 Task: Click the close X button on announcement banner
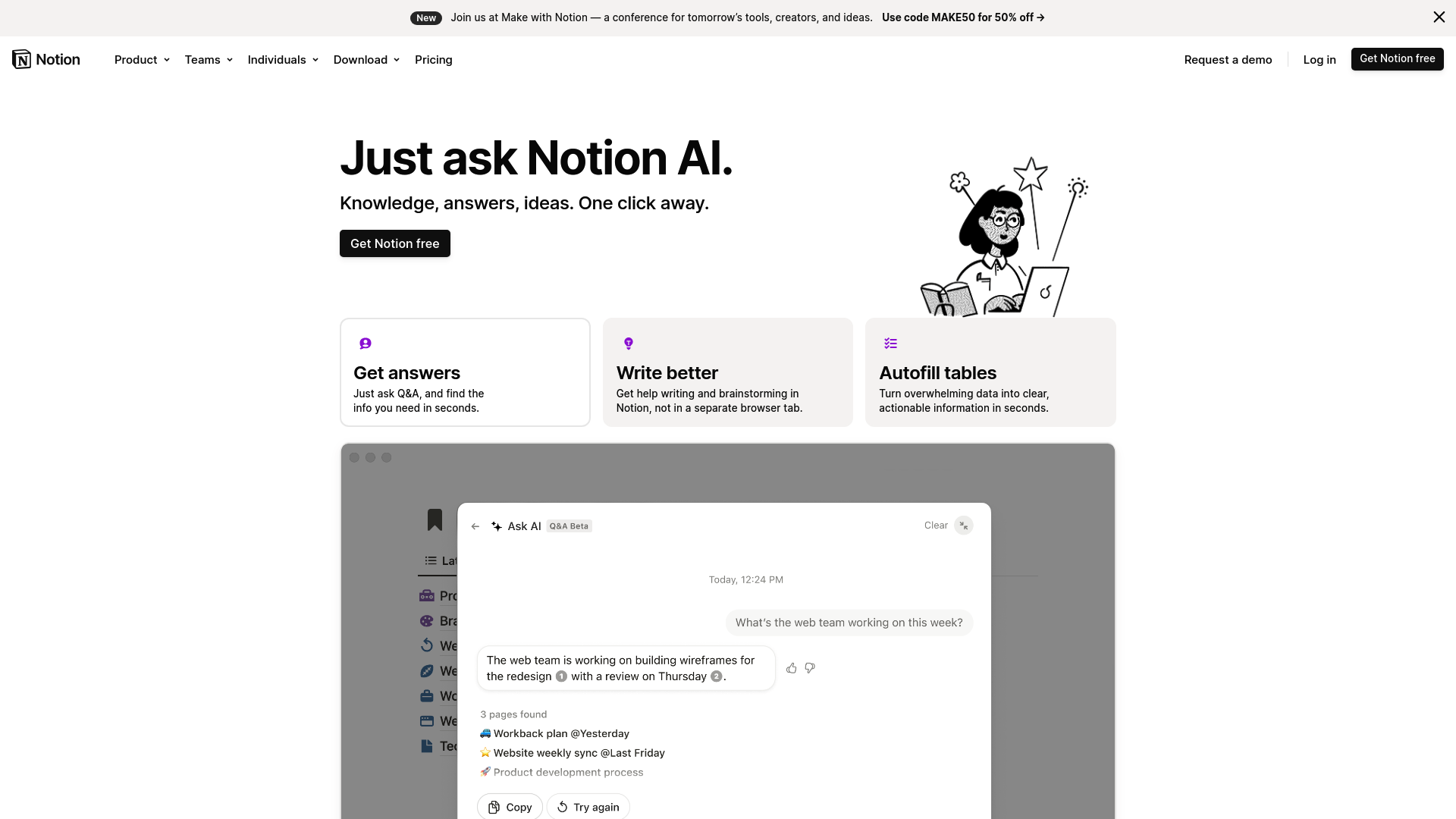point(1439,17)
